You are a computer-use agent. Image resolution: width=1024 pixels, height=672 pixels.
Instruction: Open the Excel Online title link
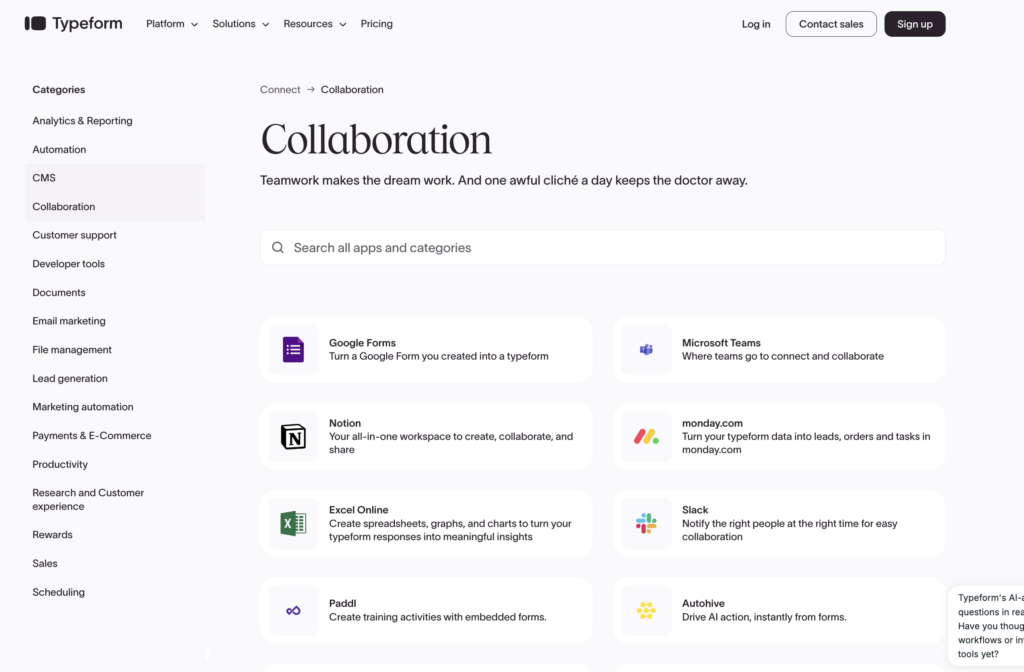(359, 510)
